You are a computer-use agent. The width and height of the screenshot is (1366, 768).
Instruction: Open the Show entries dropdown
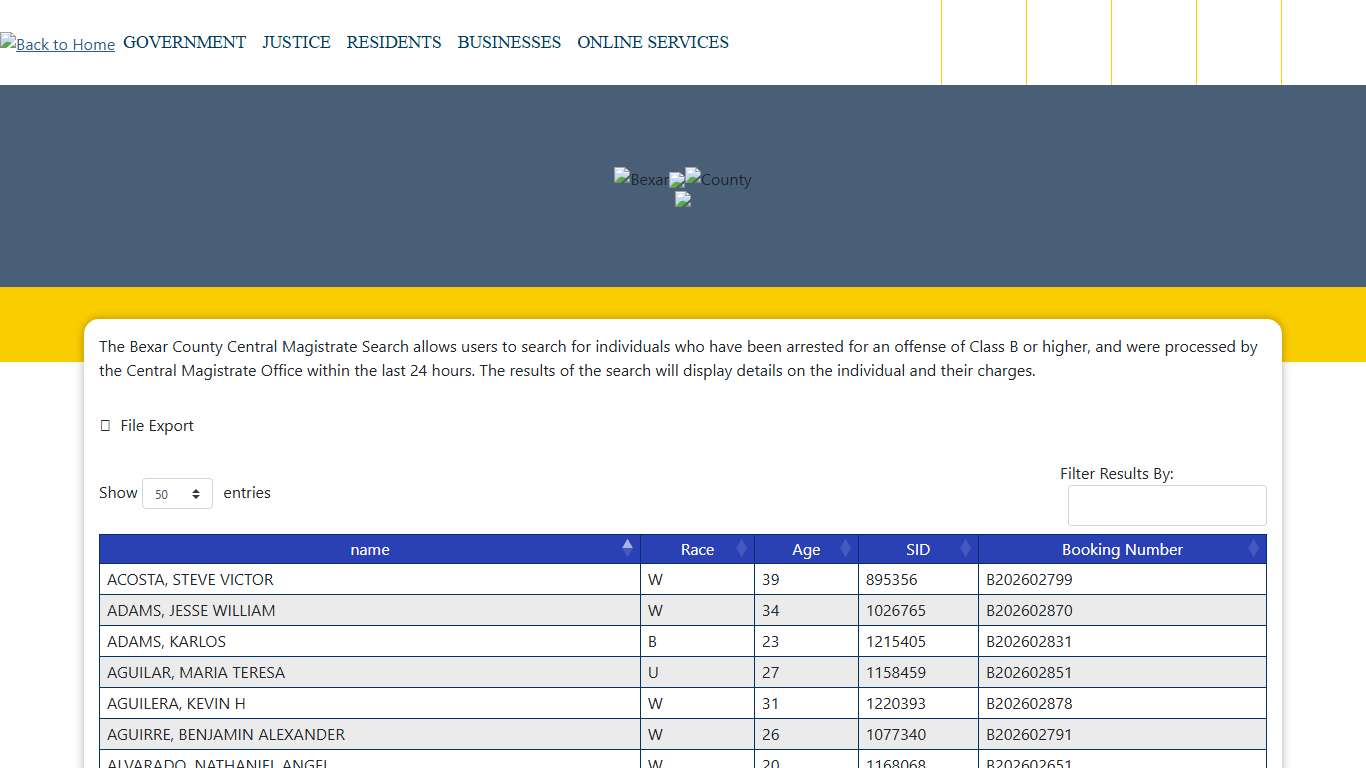(x=177, y=493)
